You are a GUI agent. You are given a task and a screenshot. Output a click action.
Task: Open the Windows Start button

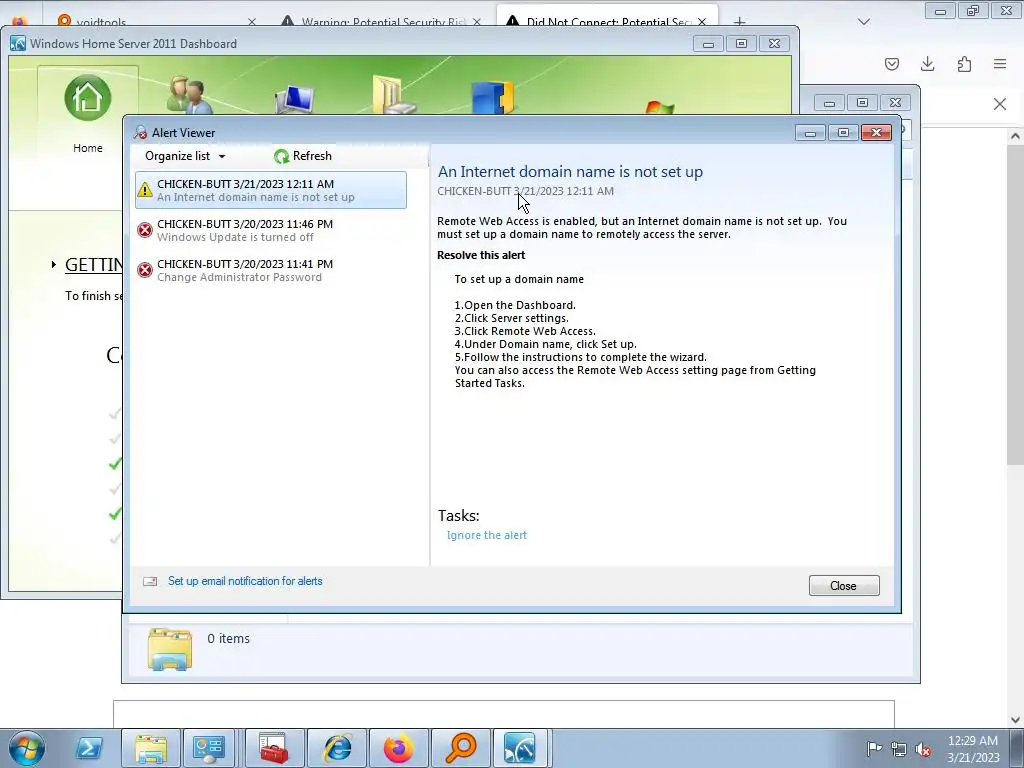pyautogui.click(x=27, y=748)
